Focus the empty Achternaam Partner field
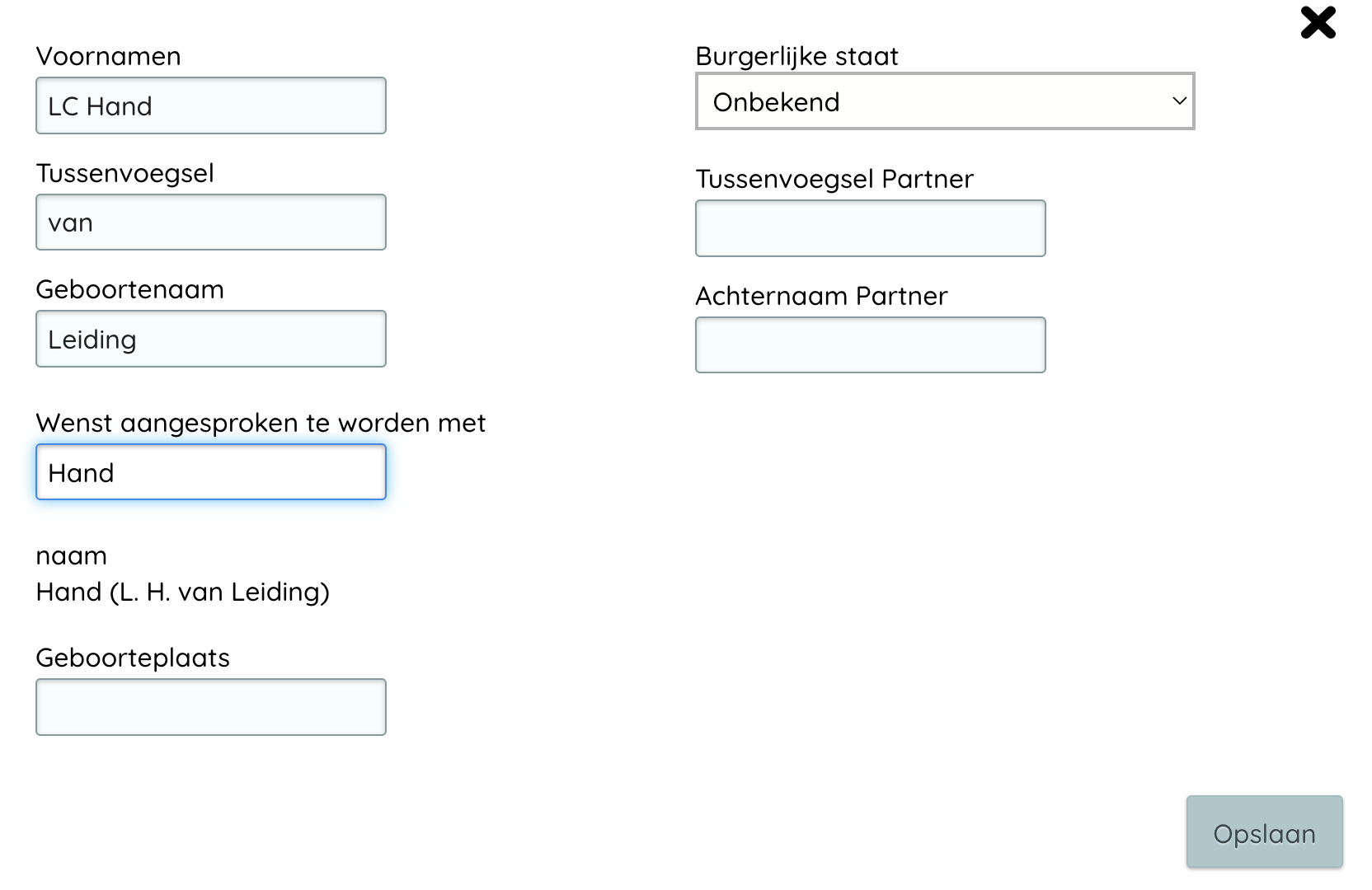 (870, 345)
